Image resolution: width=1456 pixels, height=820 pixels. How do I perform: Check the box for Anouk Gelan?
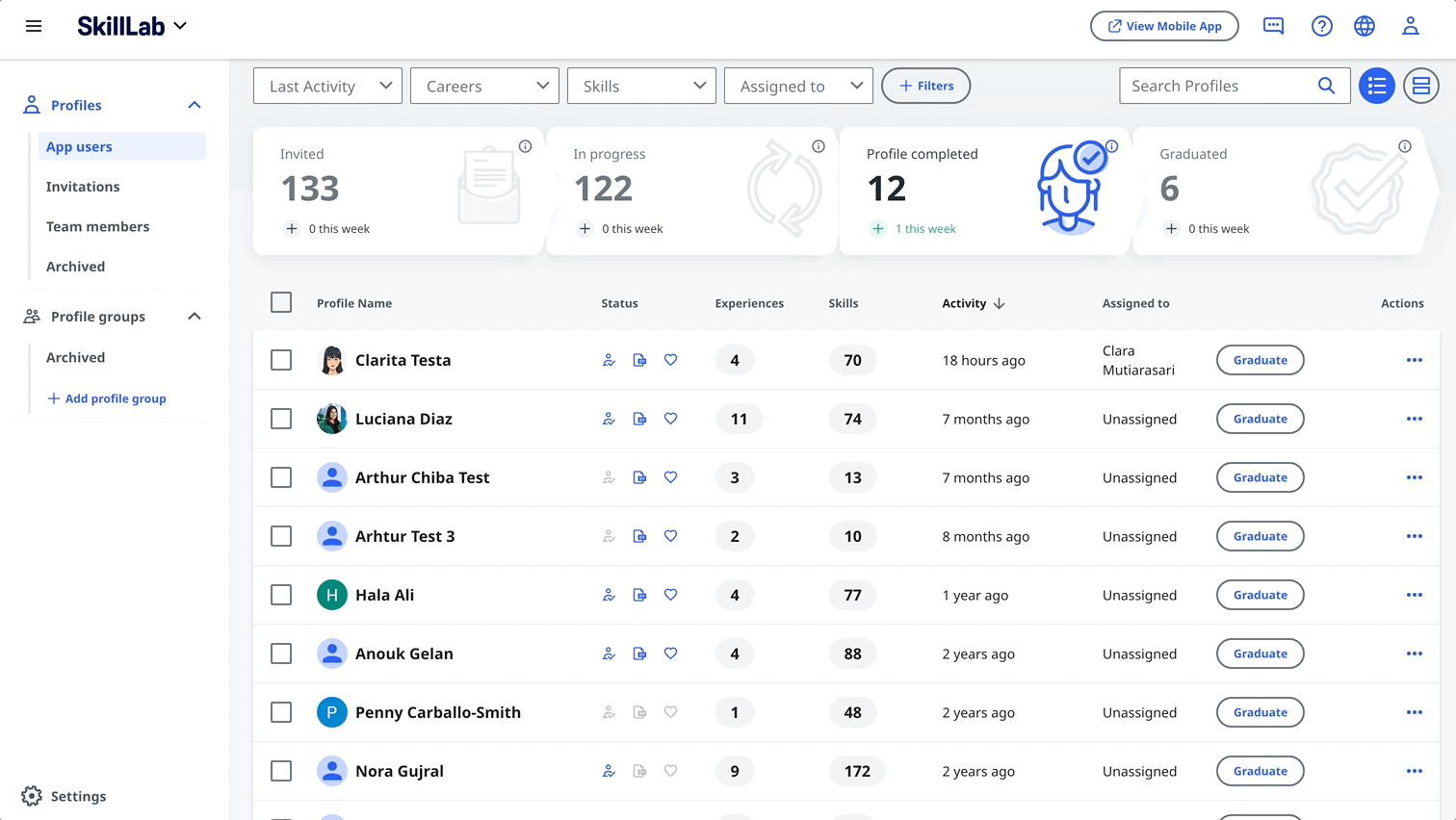[x=281, y=653]
